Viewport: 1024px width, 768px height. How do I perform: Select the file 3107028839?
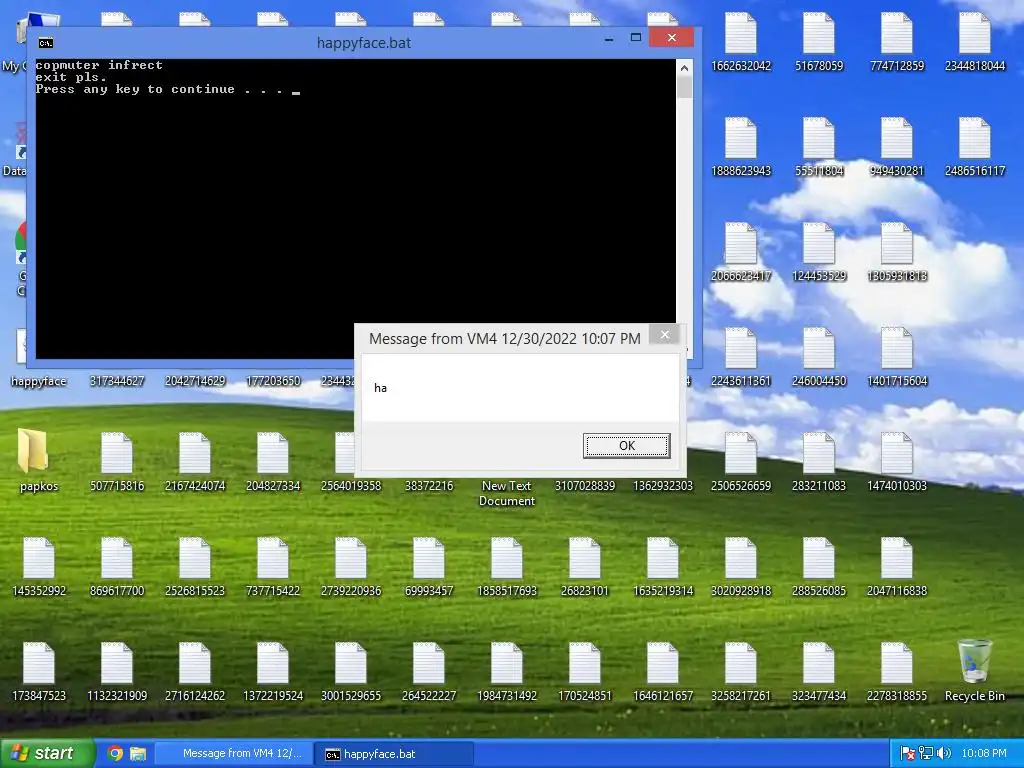point(584,486)
